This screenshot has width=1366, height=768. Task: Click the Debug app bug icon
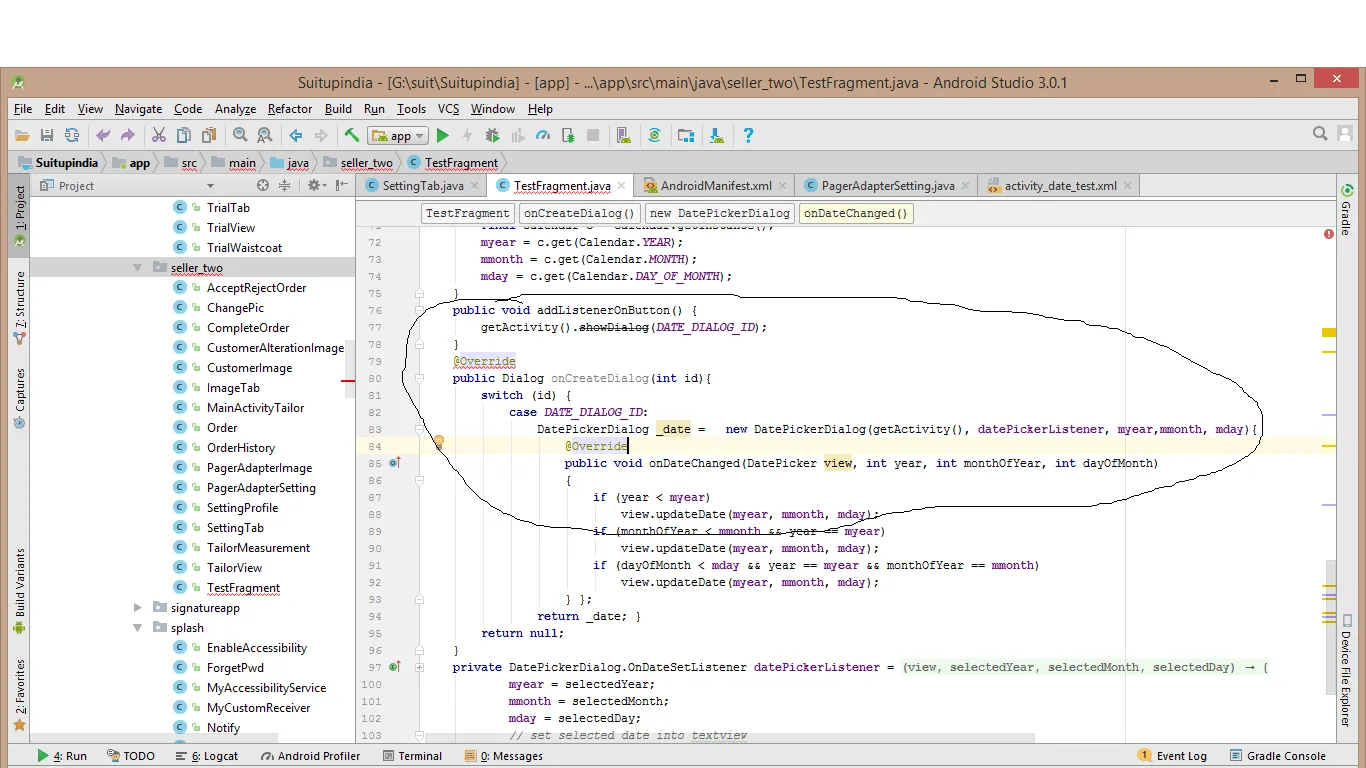pos(492,135)
